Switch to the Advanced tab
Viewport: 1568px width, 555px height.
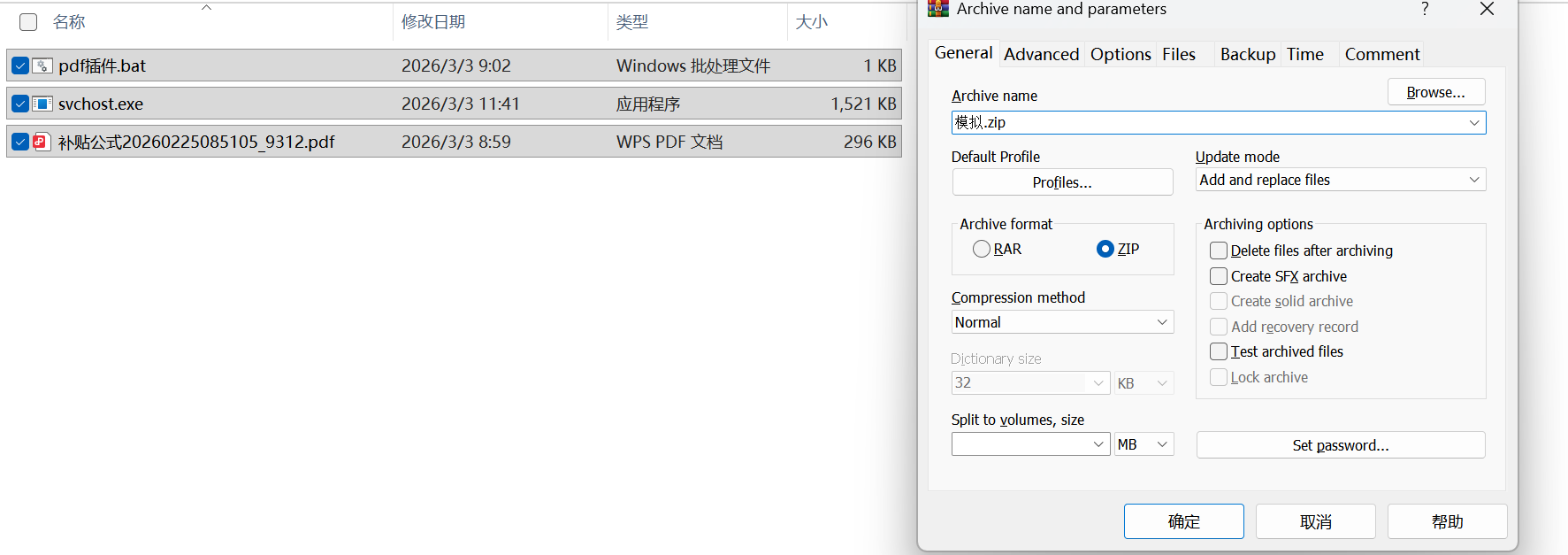[1041, 54]
